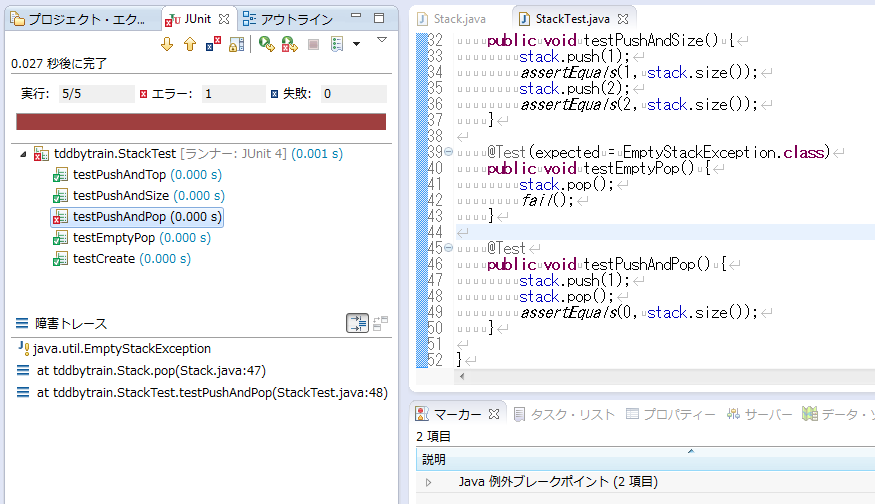Screen dimensions: 875x504
Task: Collapse tddbytrain.StackTest tree node
Action: point(23,154)
